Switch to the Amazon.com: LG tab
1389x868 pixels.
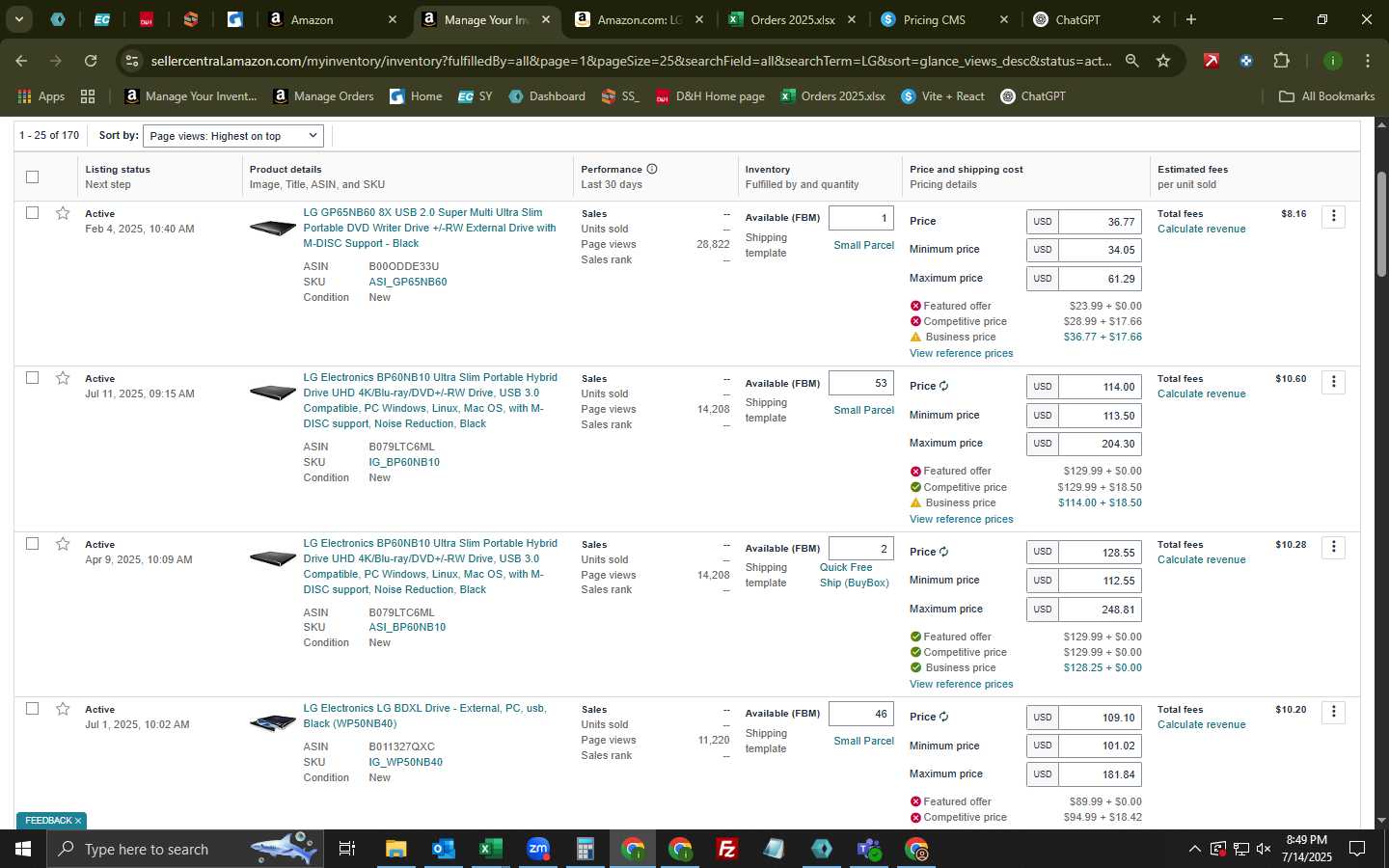coord(640,19)
